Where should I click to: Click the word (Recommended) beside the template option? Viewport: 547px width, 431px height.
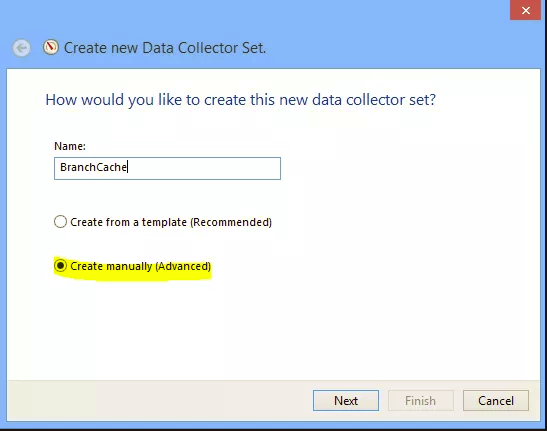231,222
